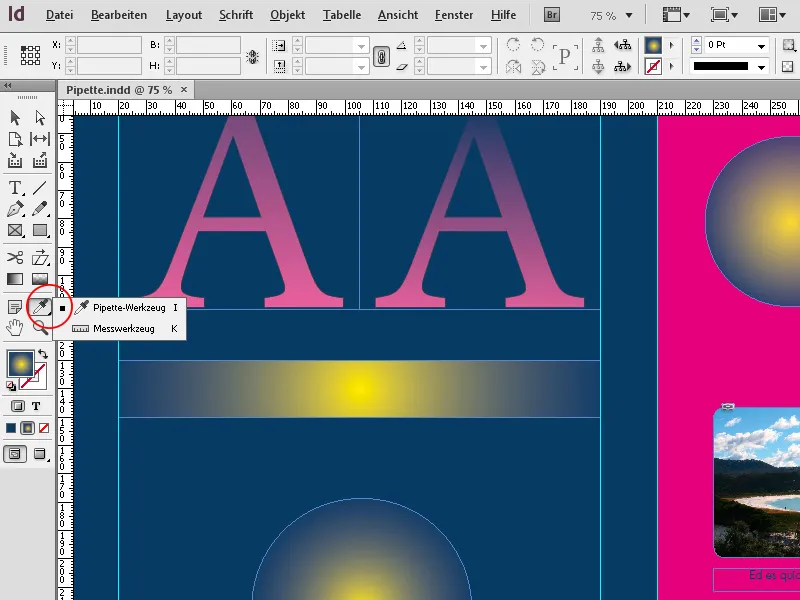Click fill gradient swatch in toolbox
Image resolution: width=800 pixels, height=600 pixels.
pyautogui.click(x=20, y=364)
